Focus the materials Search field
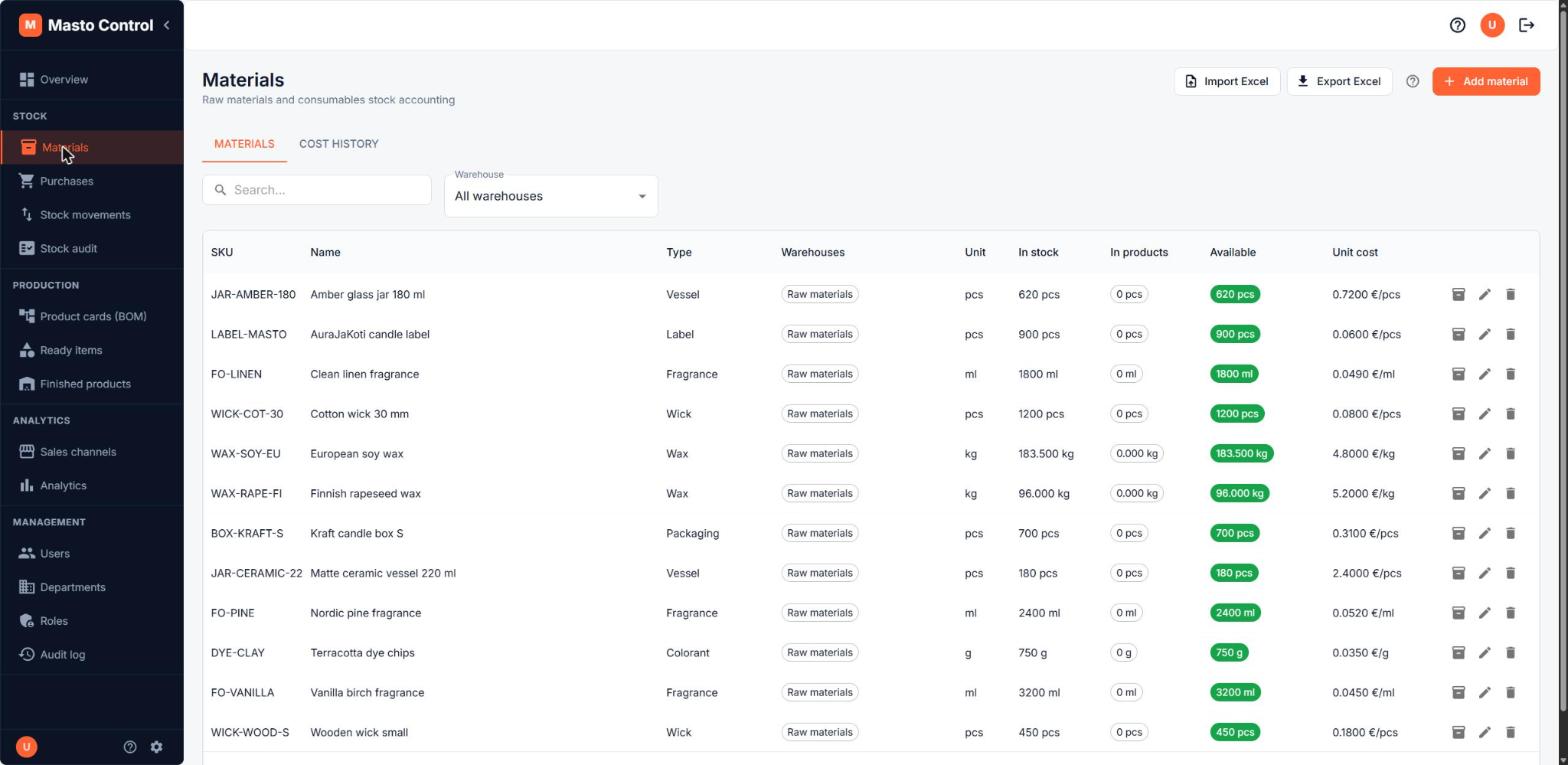The height and width of the screenshot is (765, 1568). (x=317, y=190)
